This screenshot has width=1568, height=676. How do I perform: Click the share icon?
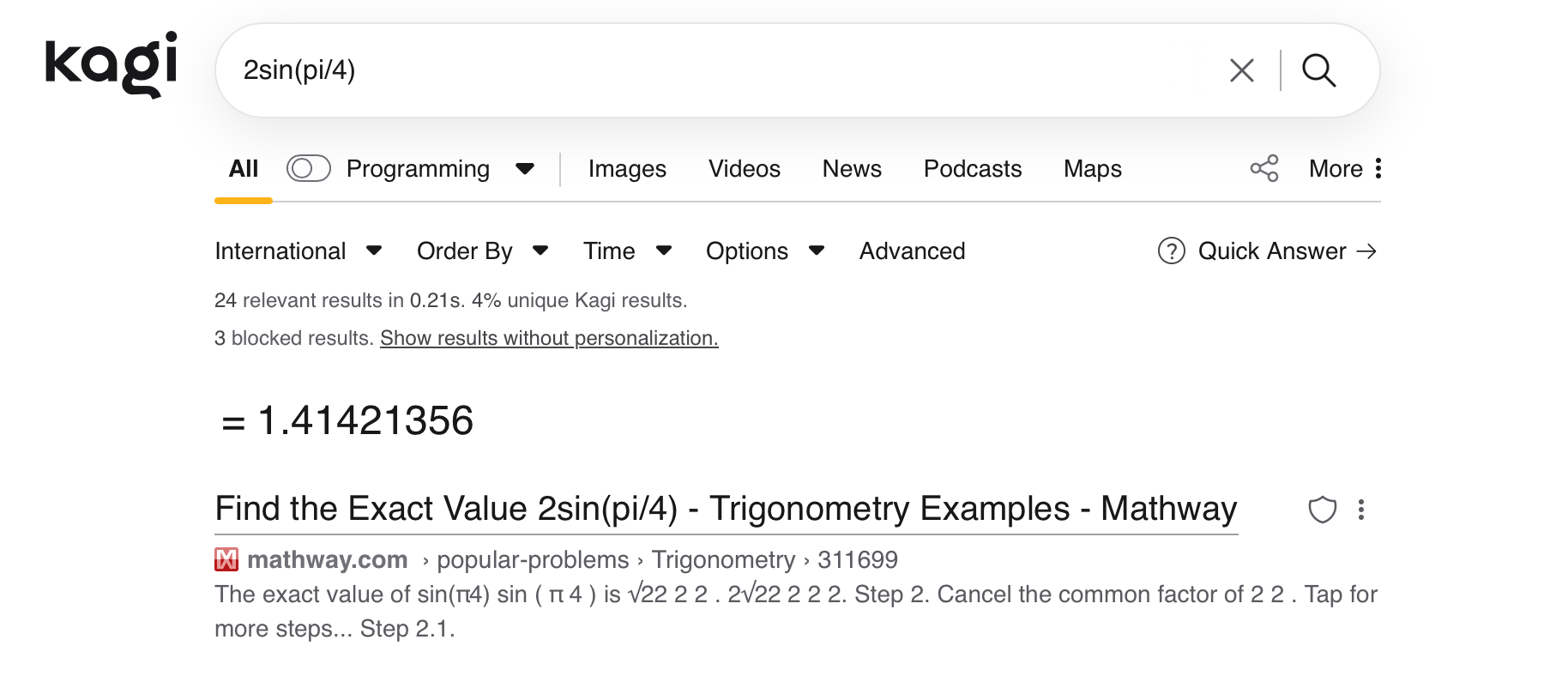tap(1263, 168)
